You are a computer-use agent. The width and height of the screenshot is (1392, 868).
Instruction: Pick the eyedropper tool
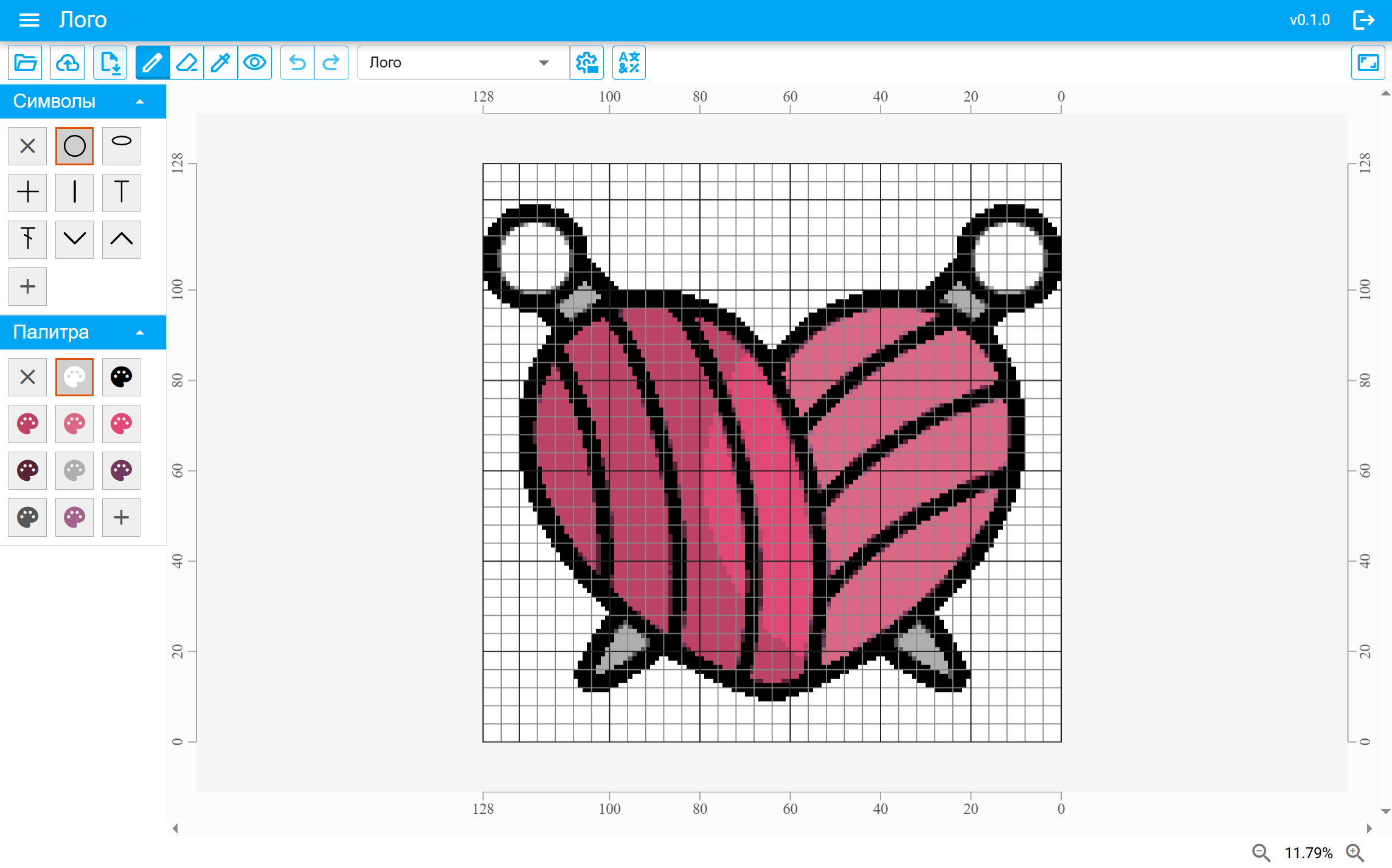[220, 63]
